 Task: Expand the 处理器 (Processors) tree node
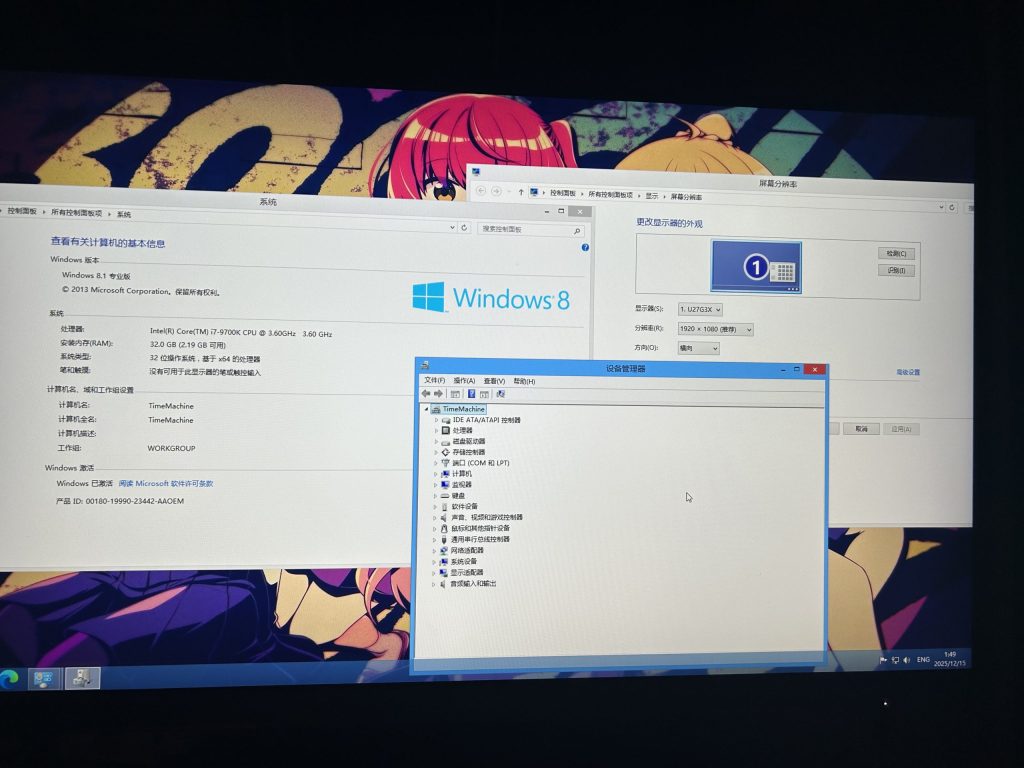[x=436, y=430]
